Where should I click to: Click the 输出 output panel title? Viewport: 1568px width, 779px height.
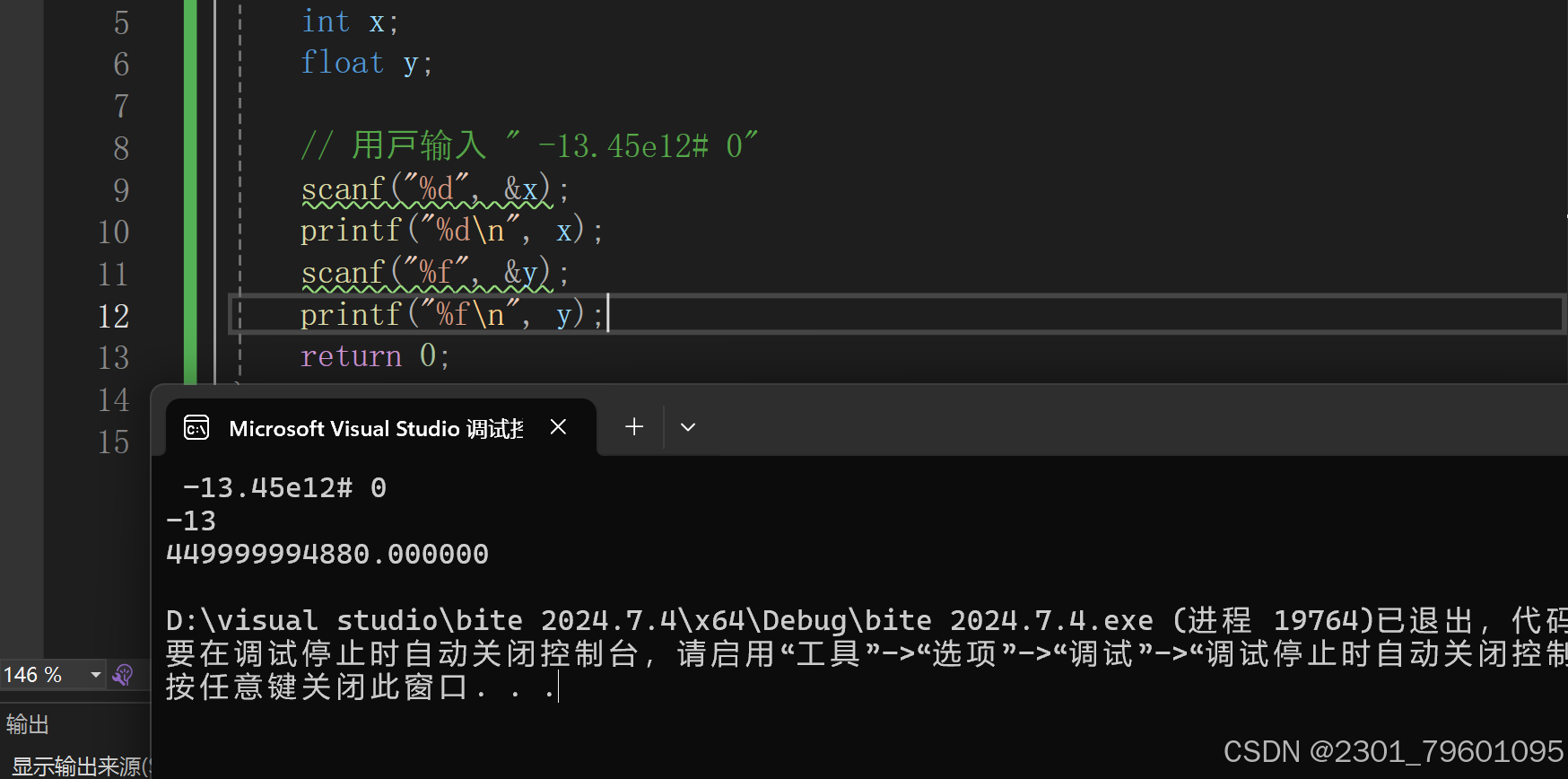[27, 724]
